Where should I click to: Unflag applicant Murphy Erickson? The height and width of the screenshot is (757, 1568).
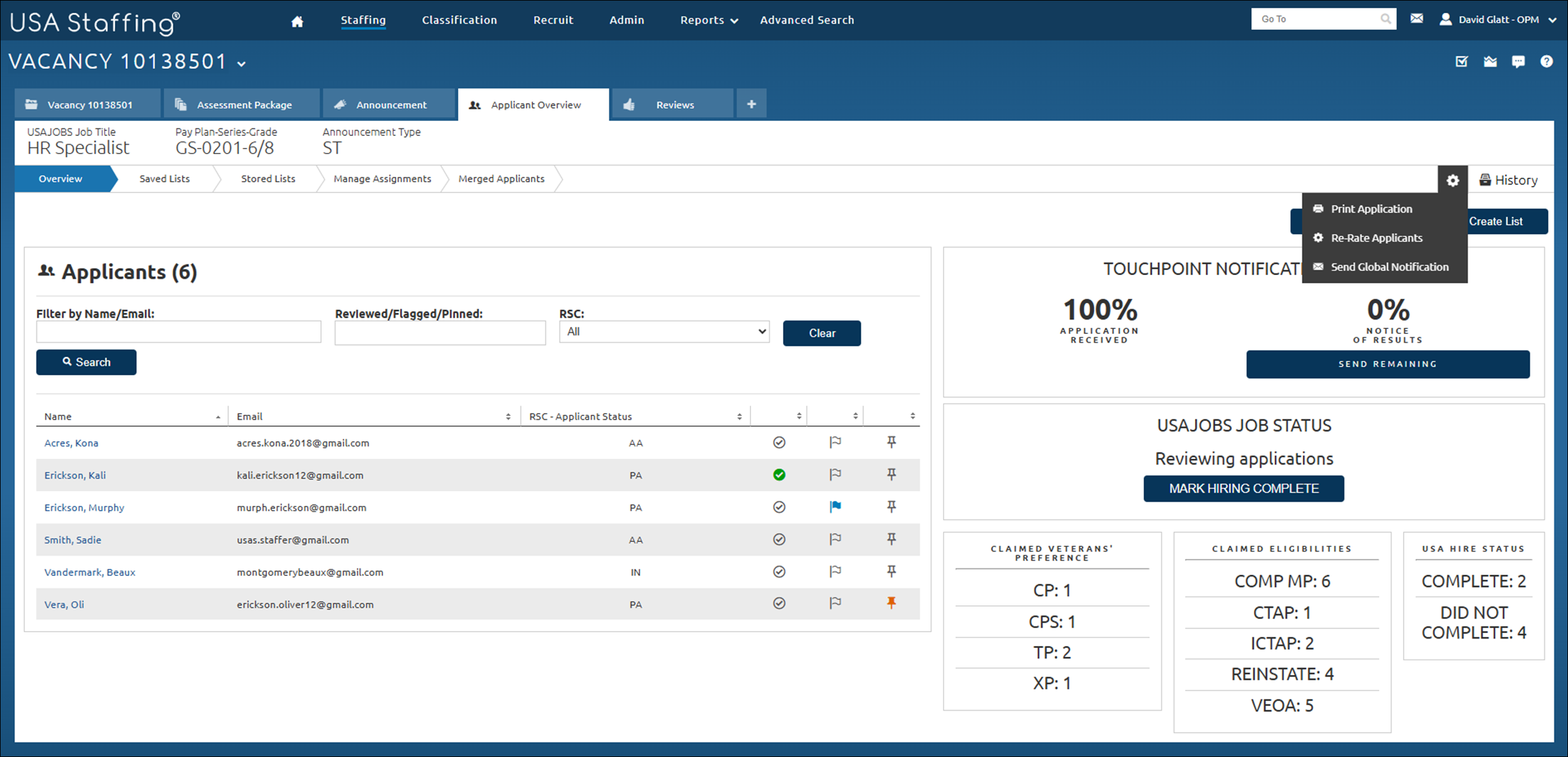click(835, 507)
